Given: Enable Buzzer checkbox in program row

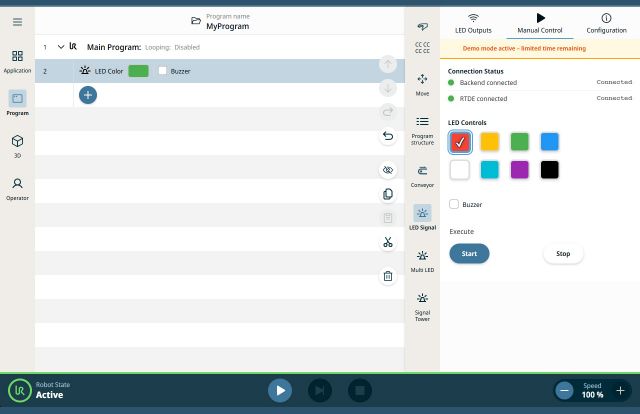Looking at the screenshot, I should point(162,71).
